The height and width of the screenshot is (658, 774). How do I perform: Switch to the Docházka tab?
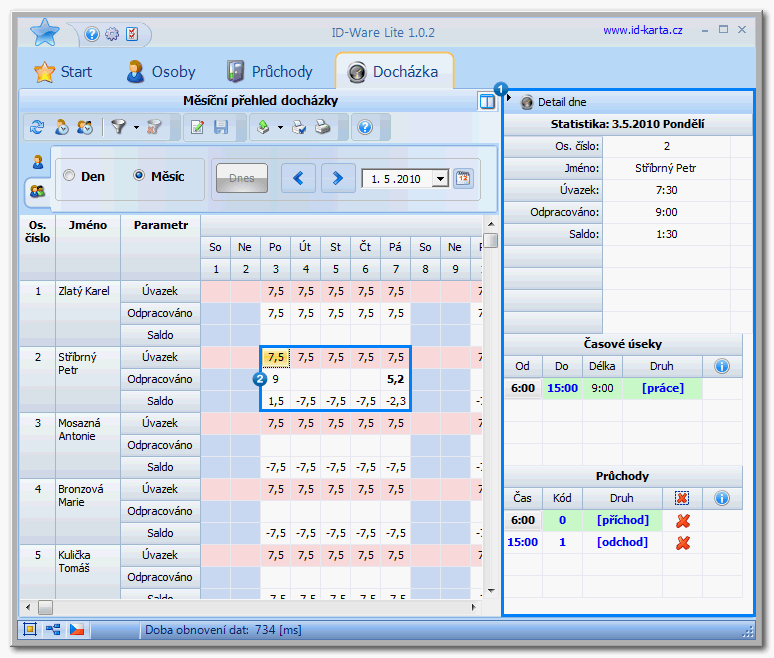[x=394, y=72]
